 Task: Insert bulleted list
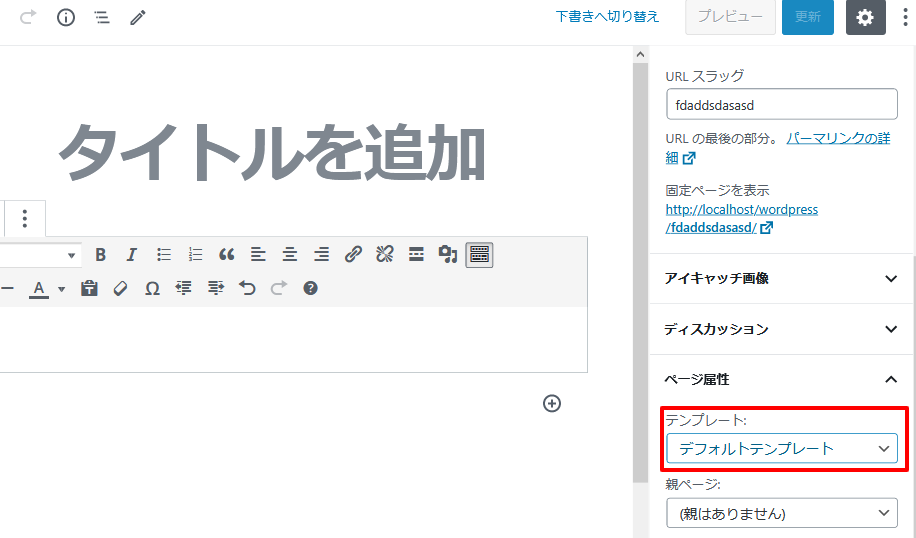164,255
